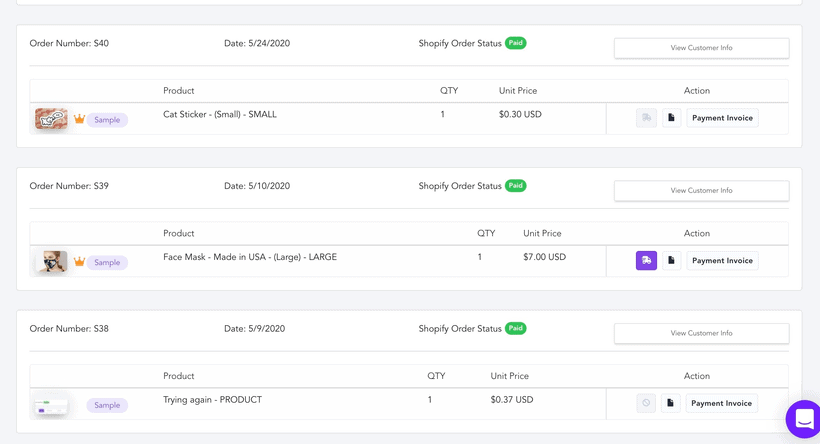820x444 pixels.
Task: View Customer Info for order S39
Action: (701, 191)
